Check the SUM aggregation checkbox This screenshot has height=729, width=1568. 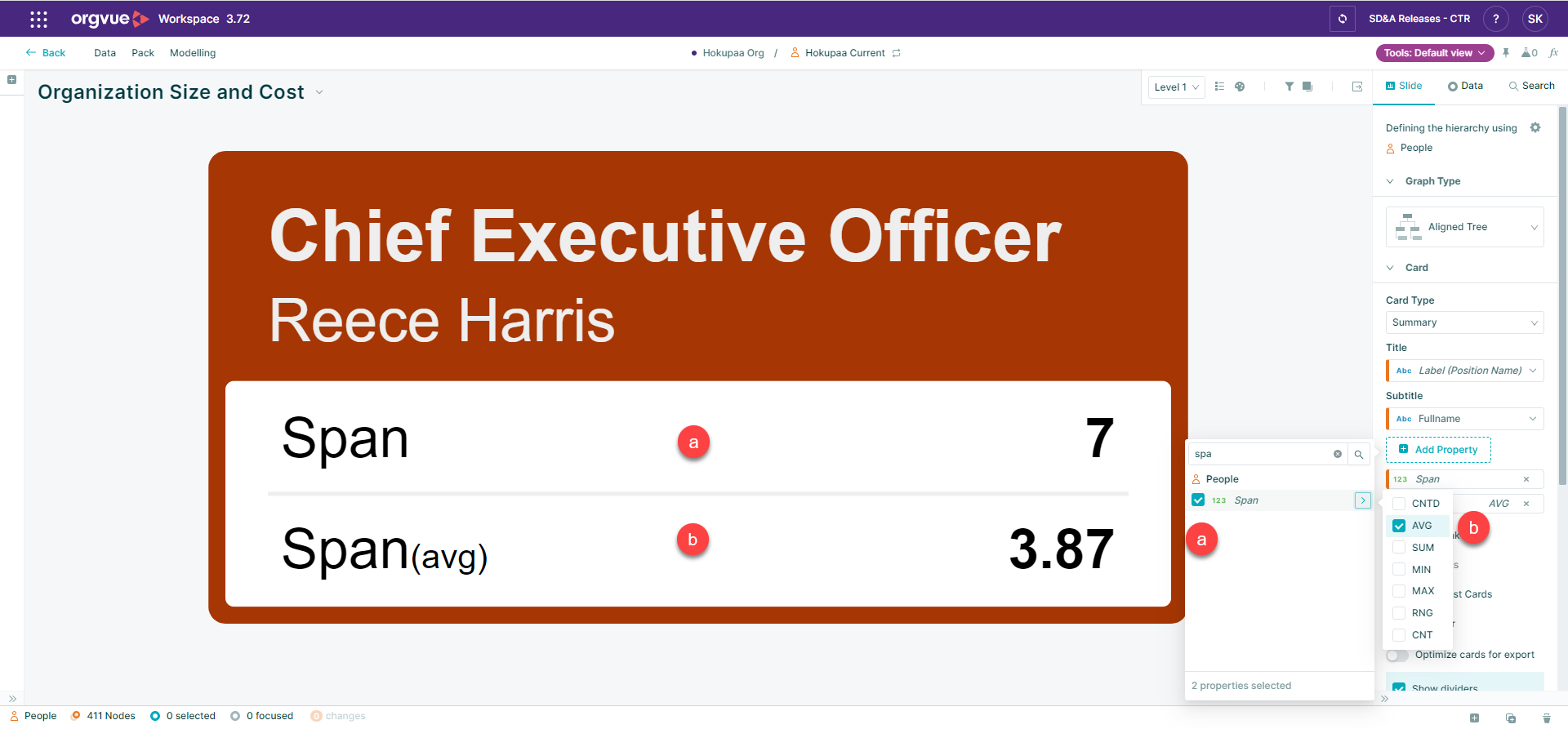tap(1399, 548)
